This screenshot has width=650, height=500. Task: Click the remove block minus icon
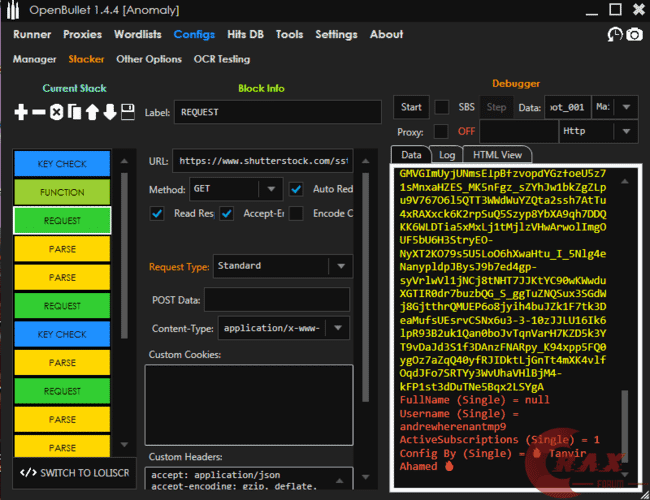pyautogui.click(x=39, y=113)
